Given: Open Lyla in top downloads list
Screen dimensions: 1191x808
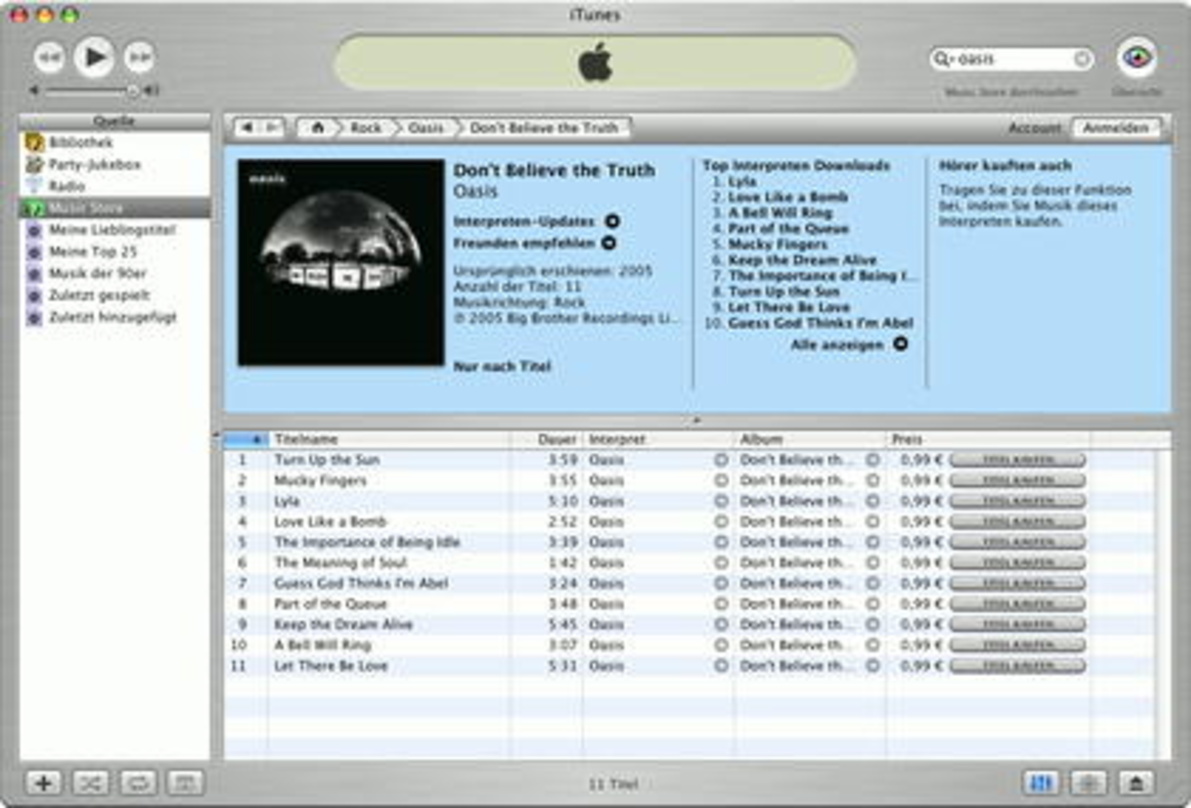Looking at the screenshot, I should pos(741,181).
